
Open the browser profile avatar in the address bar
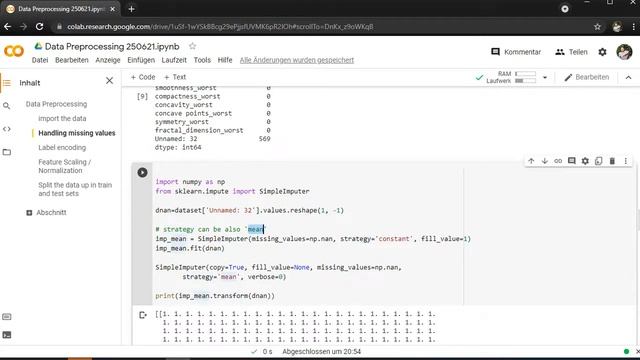click(x=617, y=27)
